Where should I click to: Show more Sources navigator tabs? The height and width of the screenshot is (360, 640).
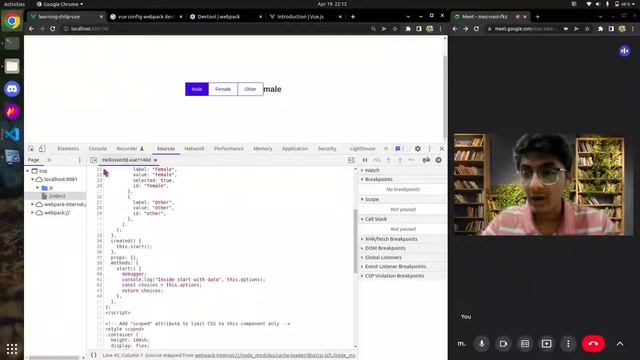click(x=49, y=160)
